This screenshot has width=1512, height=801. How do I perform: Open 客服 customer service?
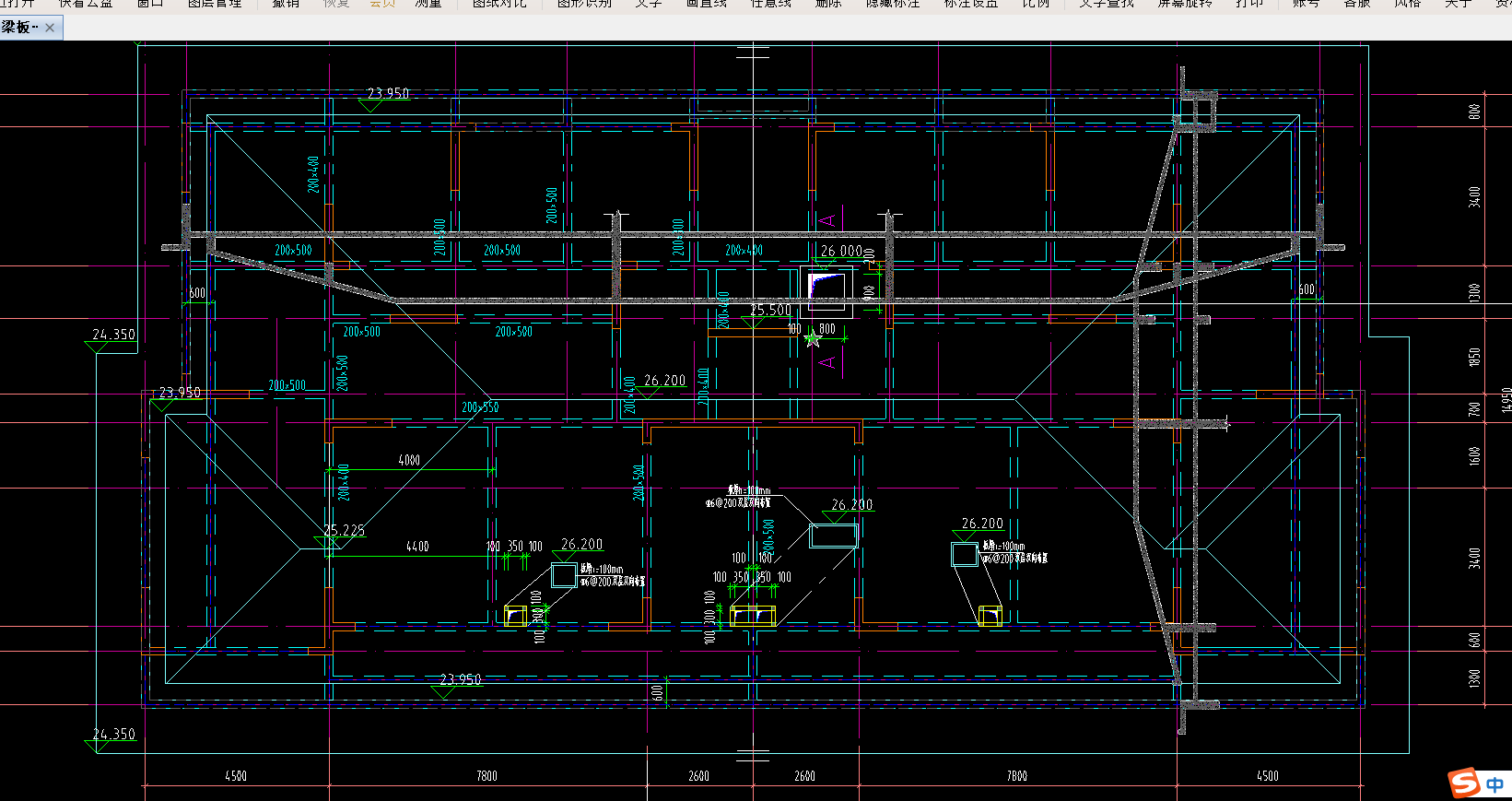[x=1357, y=4]
